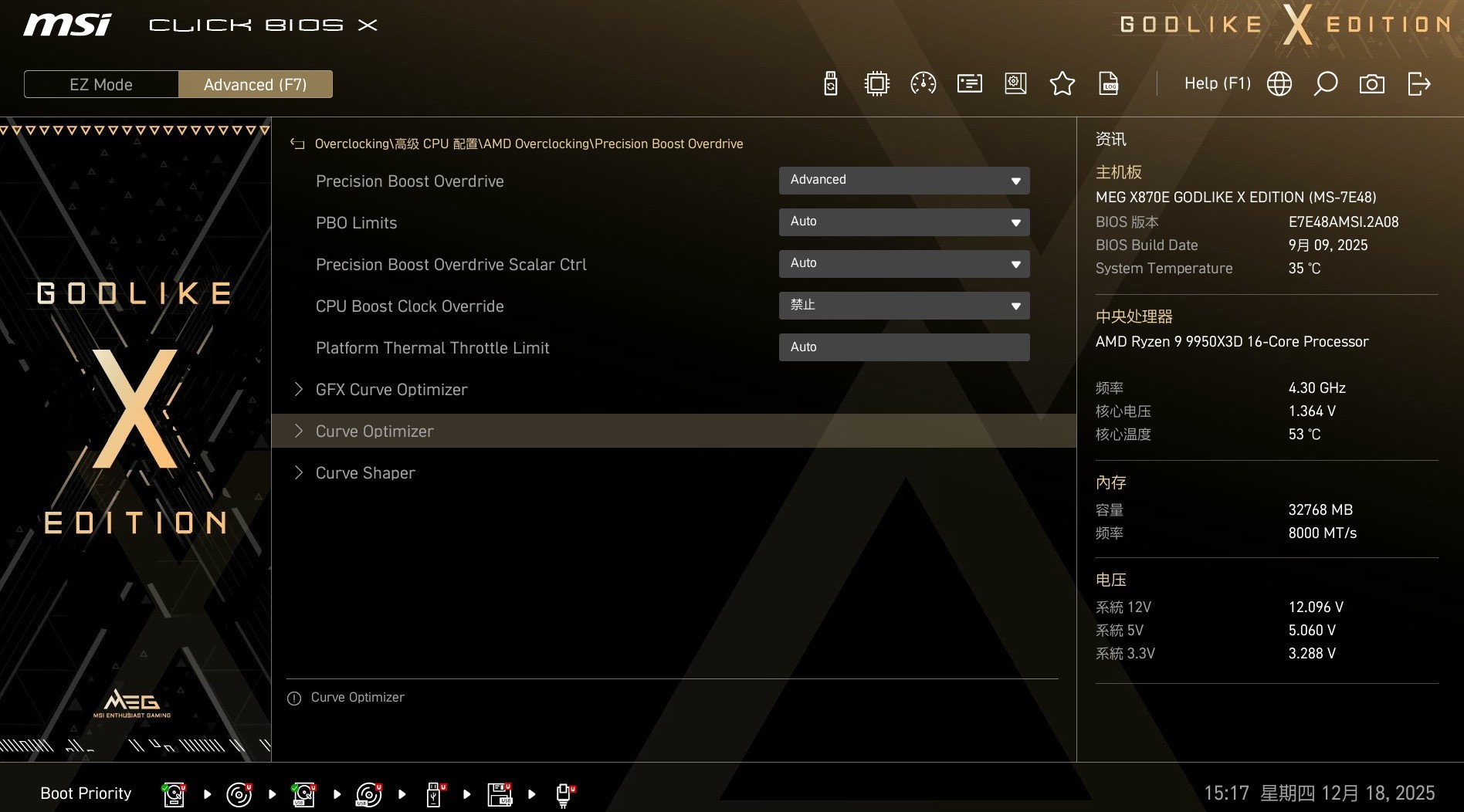Viewport: 1464px width, 812px height.
Task: Open CPU Boost Clock Override dropdown
Action: pyautogui.click(x=903, y=306)
